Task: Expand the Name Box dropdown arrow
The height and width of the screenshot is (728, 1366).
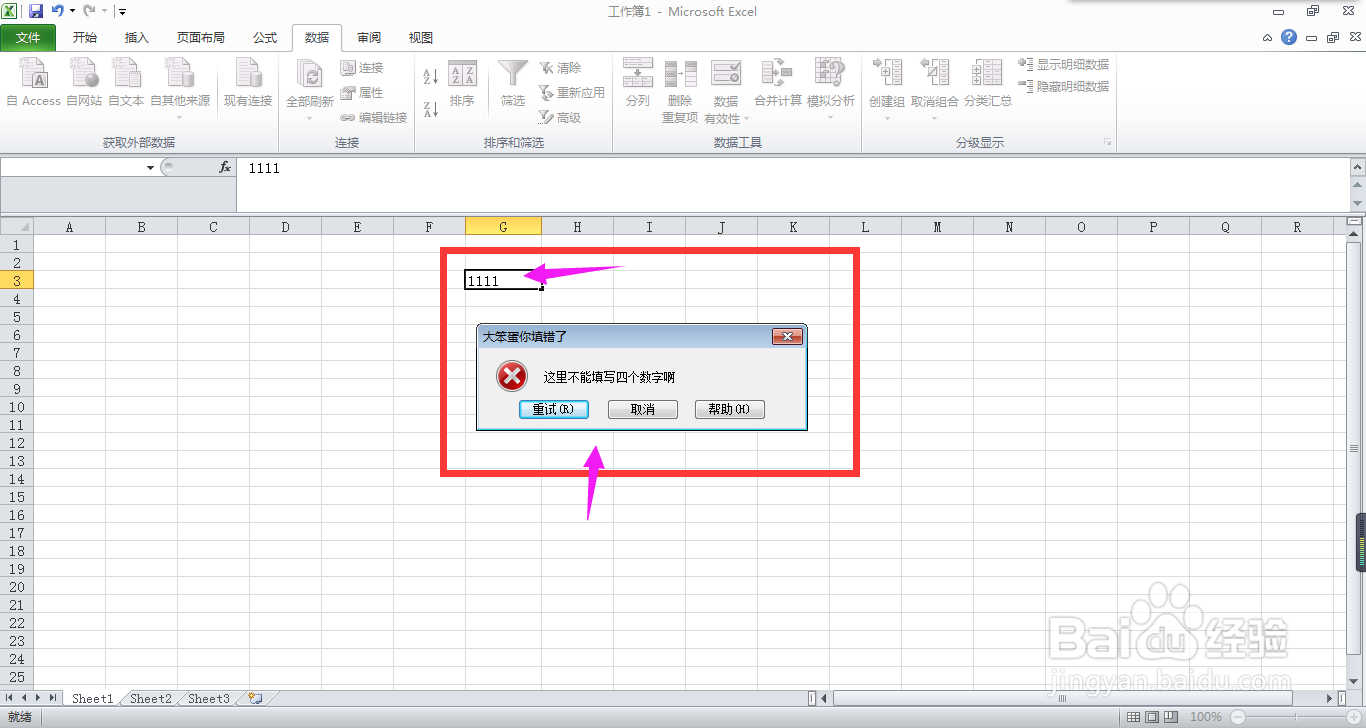Action: pyautogui.click(x=150, y=166)
